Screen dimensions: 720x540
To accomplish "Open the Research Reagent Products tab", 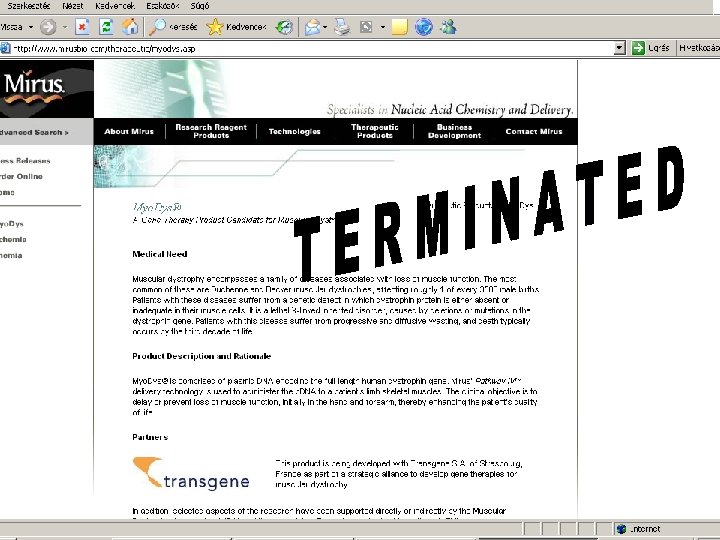I will (x=211, y=131).
